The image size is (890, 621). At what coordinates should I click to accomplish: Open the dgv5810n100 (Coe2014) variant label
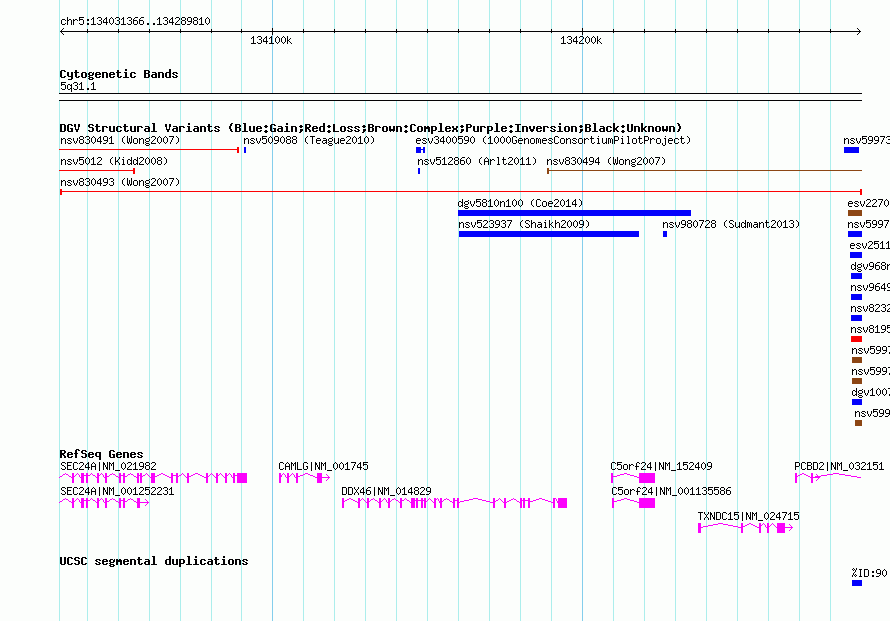[520, 203]
